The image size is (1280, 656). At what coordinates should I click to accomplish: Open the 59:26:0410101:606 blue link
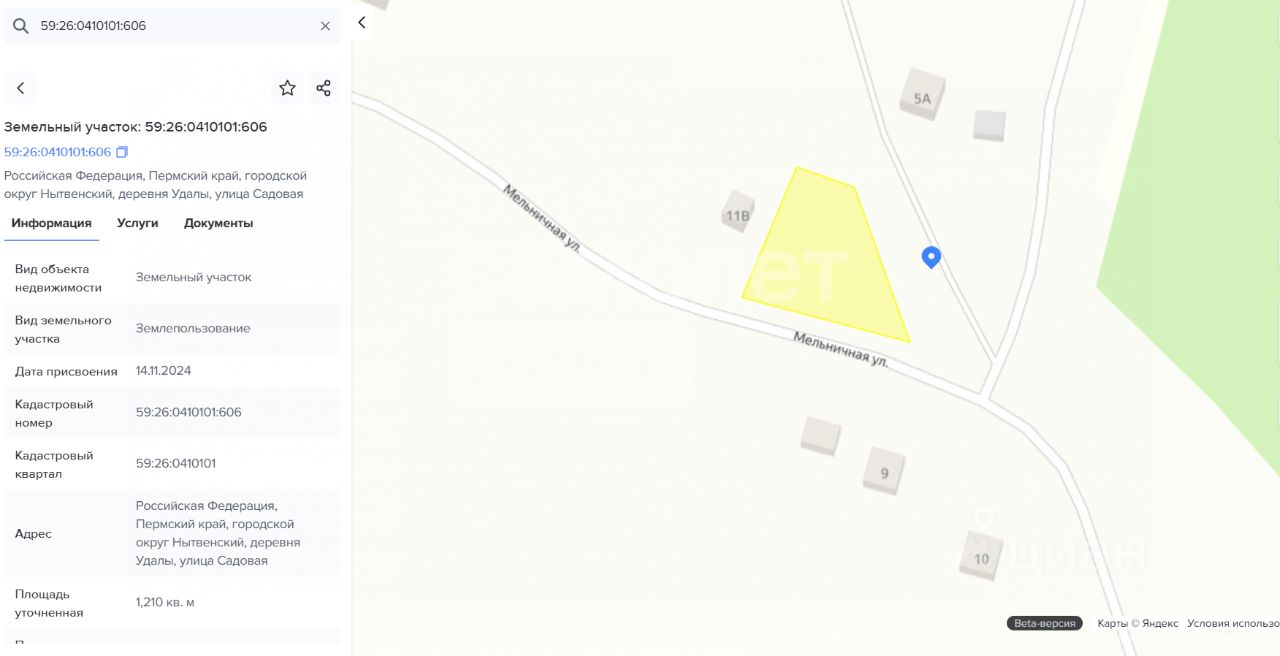[x=58, y=152]
